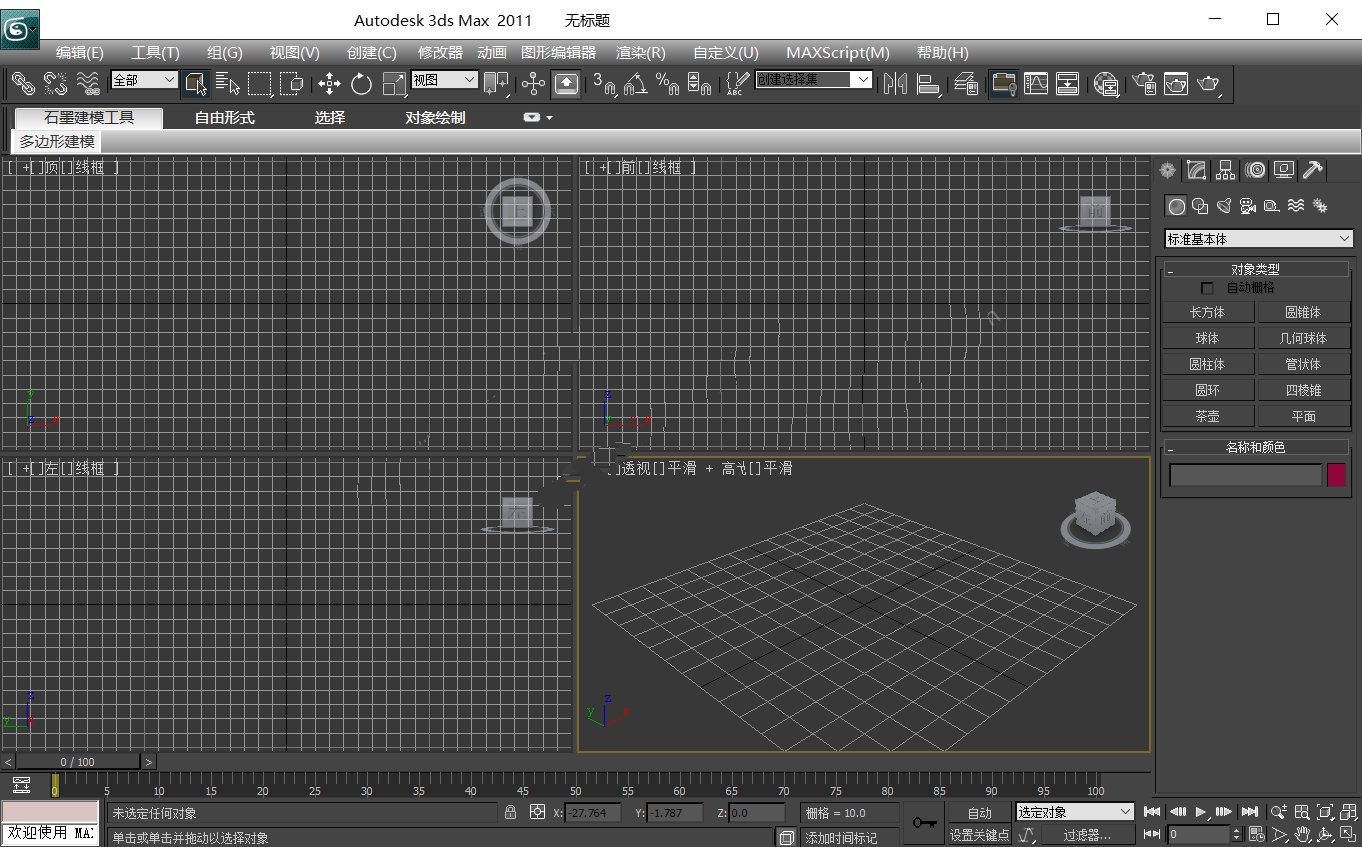Open the 选定对象 key filter dropdown
1362x847 pixels.
click(x=1075, y=812)
